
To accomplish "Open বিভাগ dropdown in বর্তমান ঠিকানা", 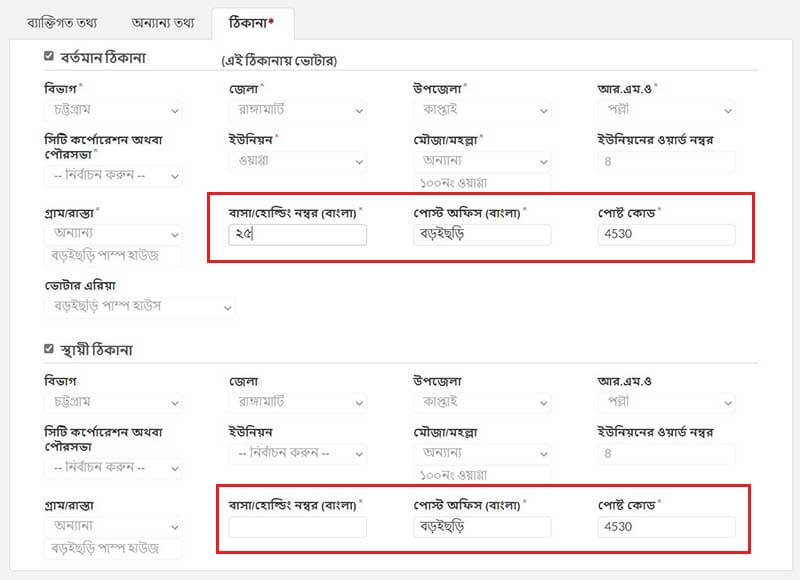I will [113, 110].
